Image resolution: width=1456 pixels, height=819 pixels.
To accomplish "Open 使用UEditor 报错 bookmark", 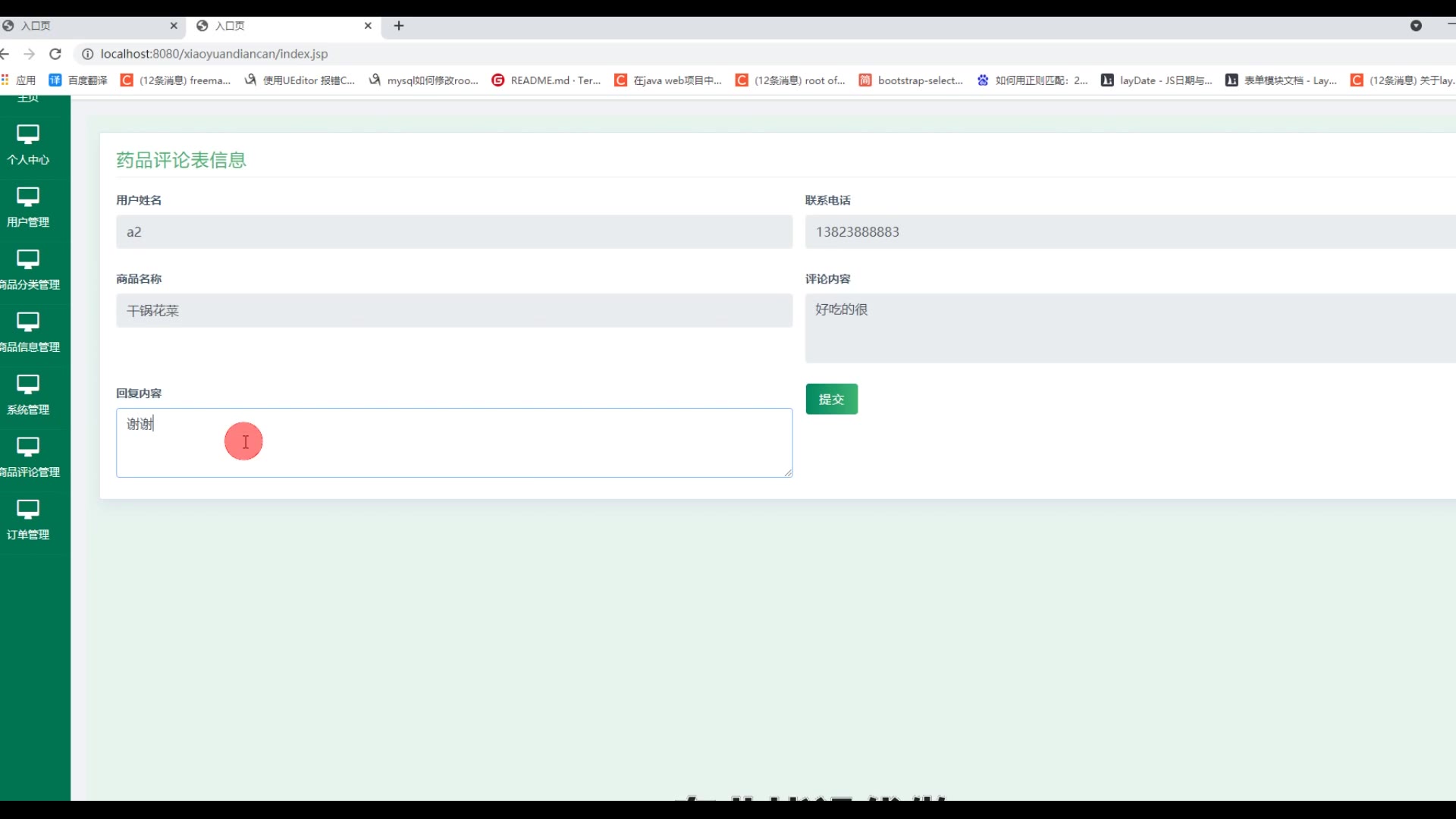I will [300, 80].
